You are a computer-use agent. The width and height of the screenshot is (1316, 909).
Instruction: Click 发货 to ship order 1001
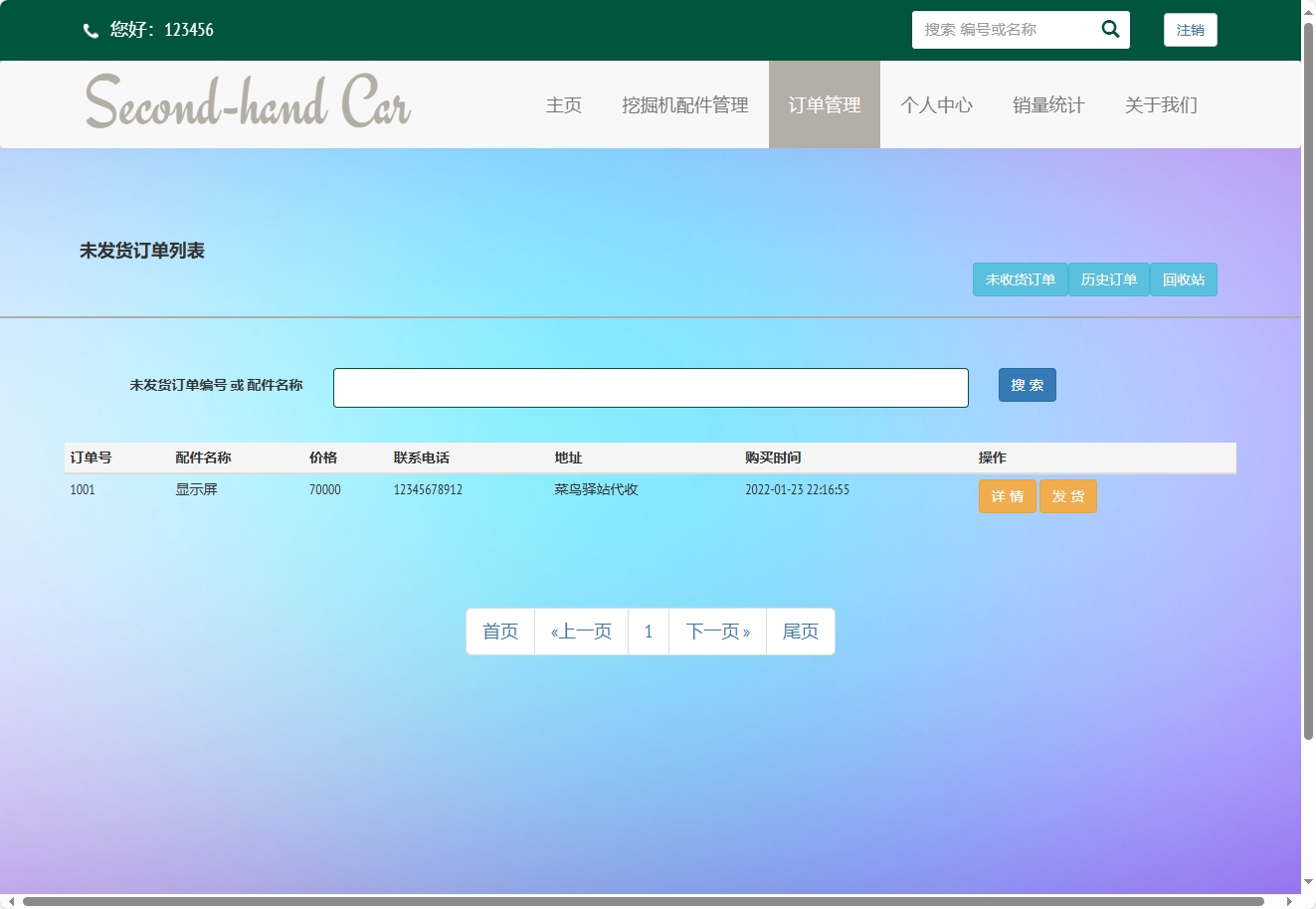[1067, 496]
